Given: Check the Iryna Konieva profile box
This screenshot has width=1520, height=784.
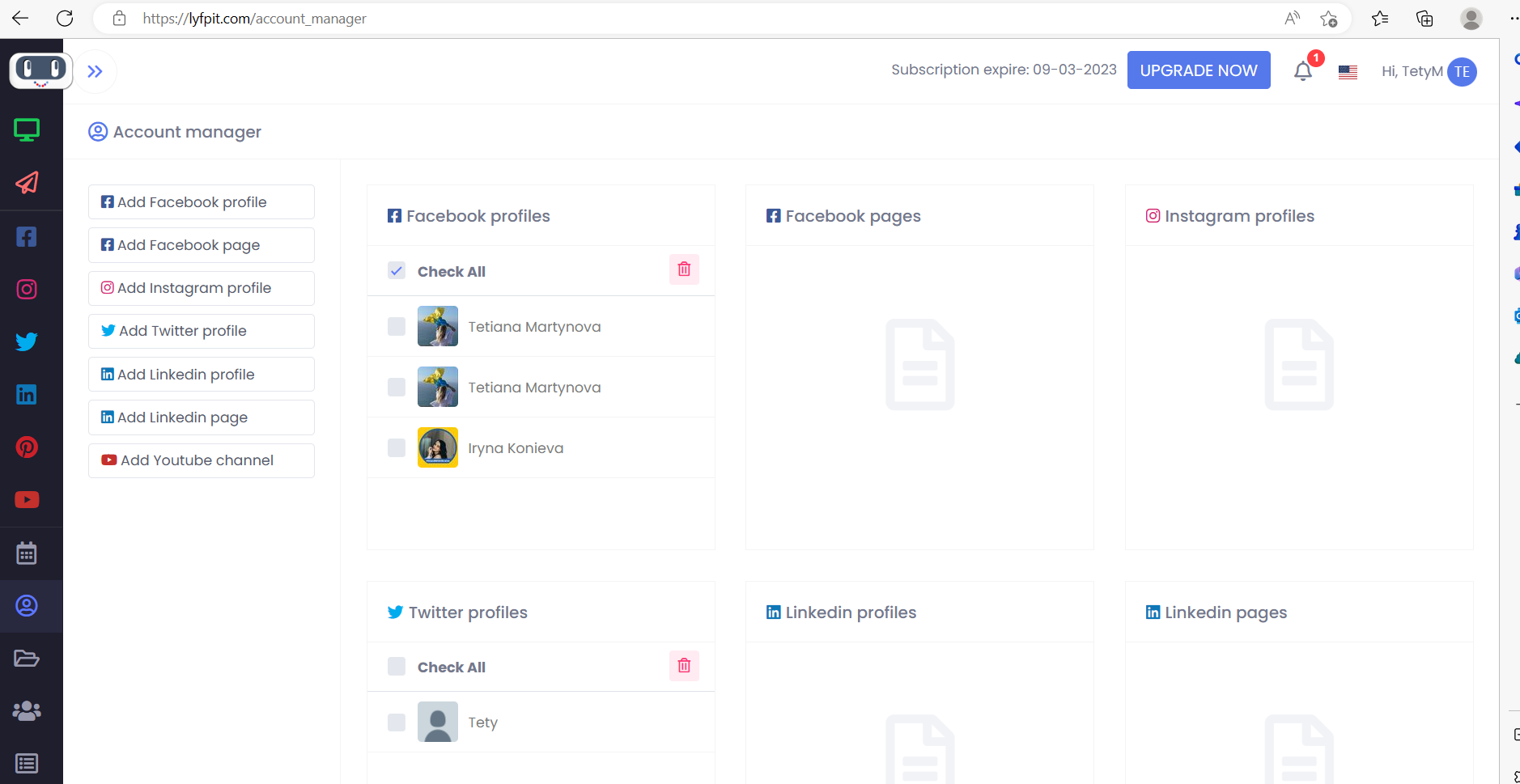Looking at the screenshot, I should coord(397,447).
